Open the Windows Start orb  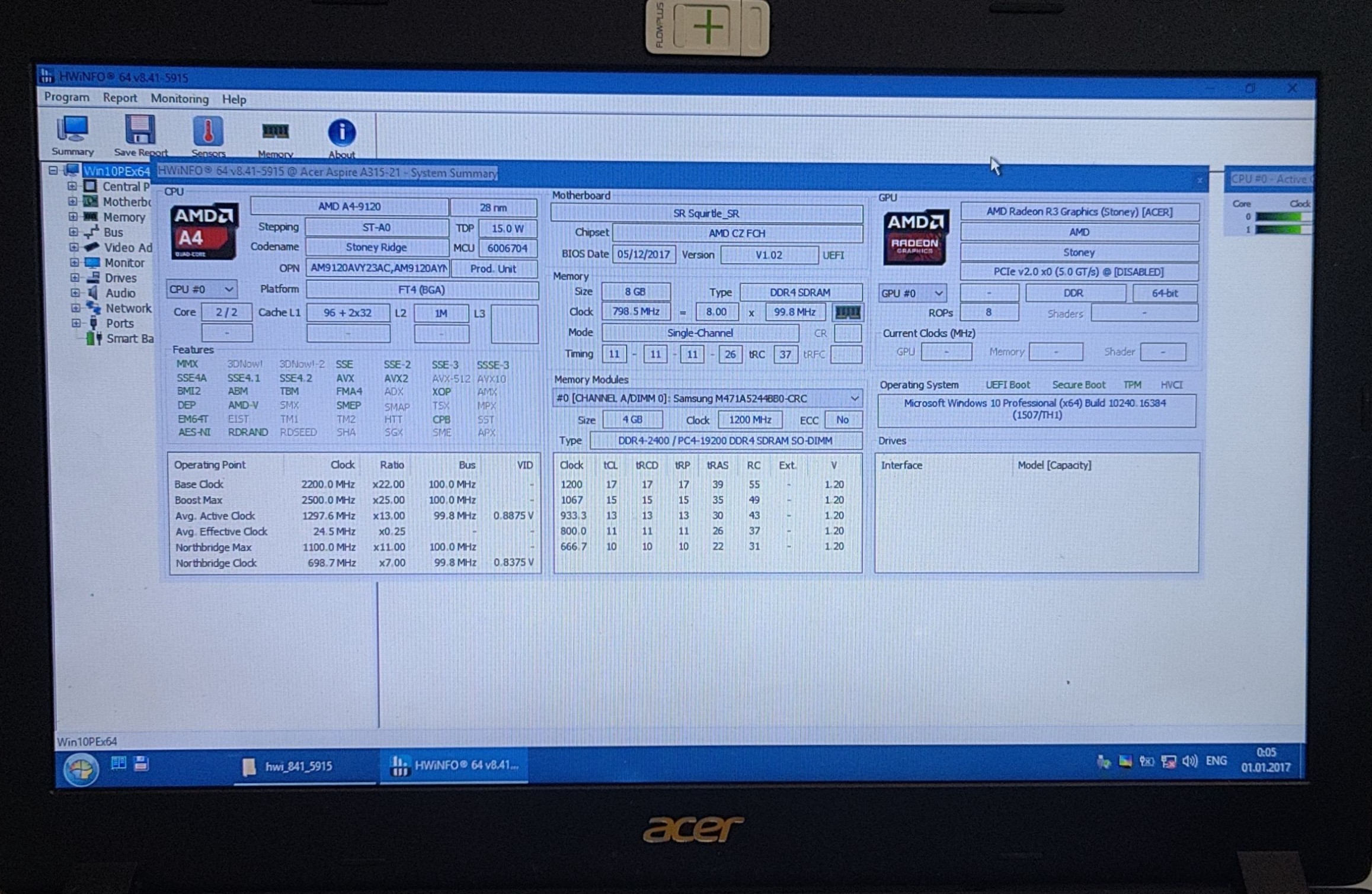pyautogui.click(x=81, y=768)
